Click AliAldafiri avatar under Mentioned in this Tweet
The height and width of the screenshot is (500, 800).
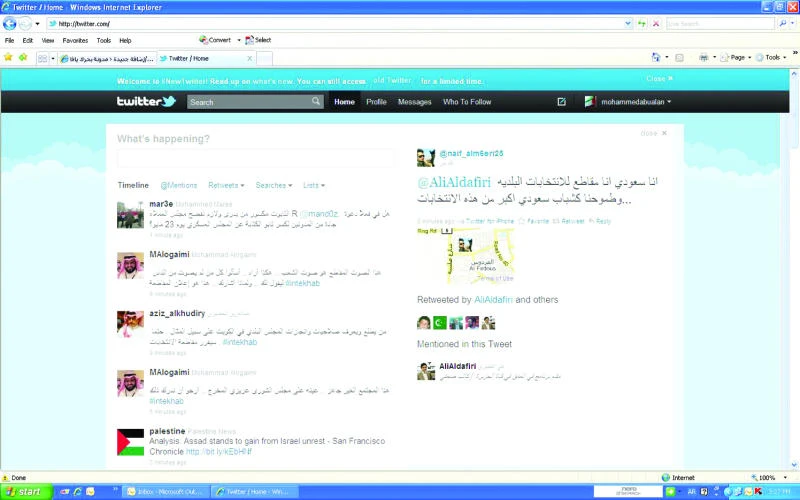click(426, 371)
